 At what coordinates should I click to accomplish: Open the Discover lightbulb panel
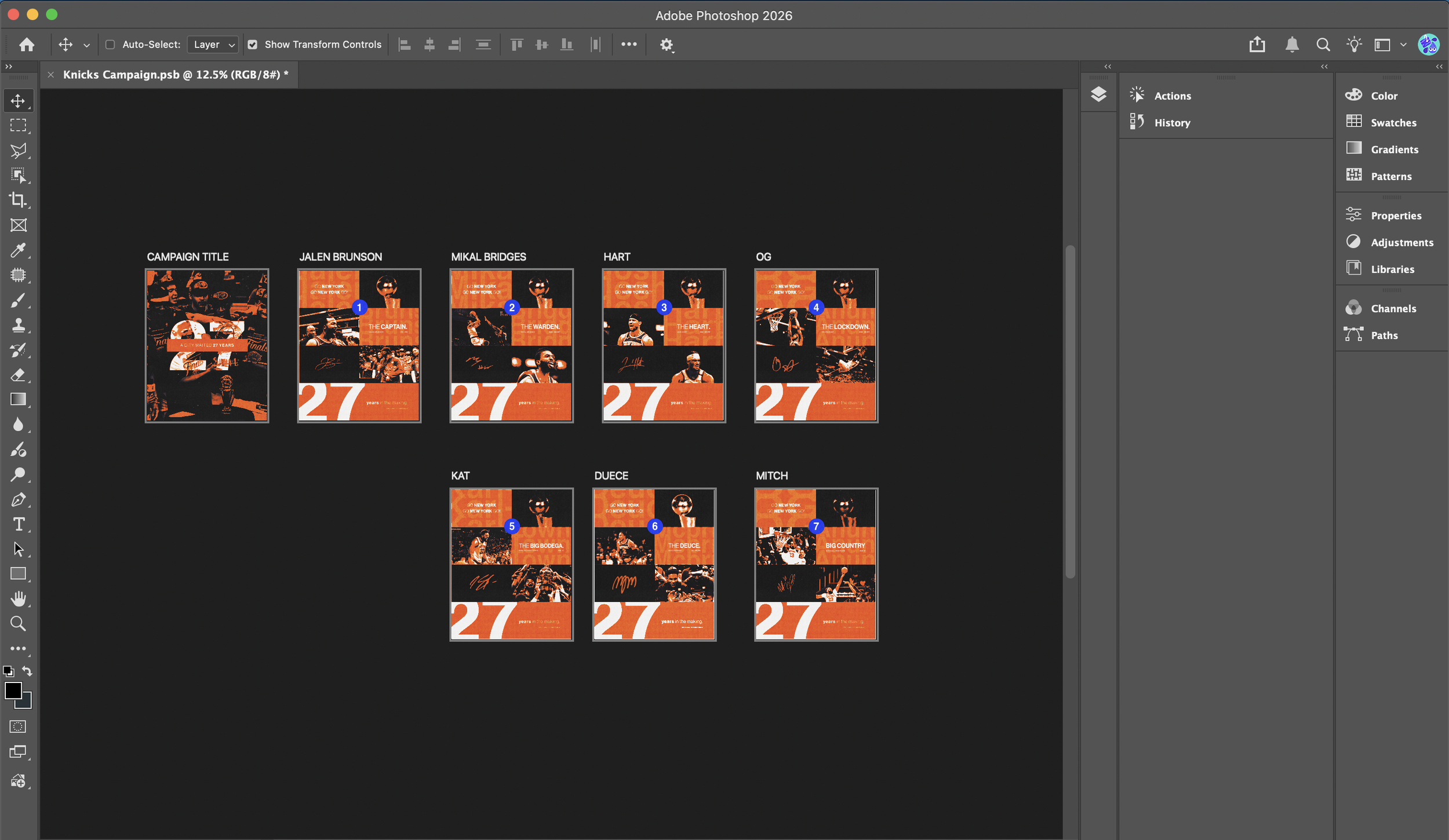click(x=1354, y=45)
